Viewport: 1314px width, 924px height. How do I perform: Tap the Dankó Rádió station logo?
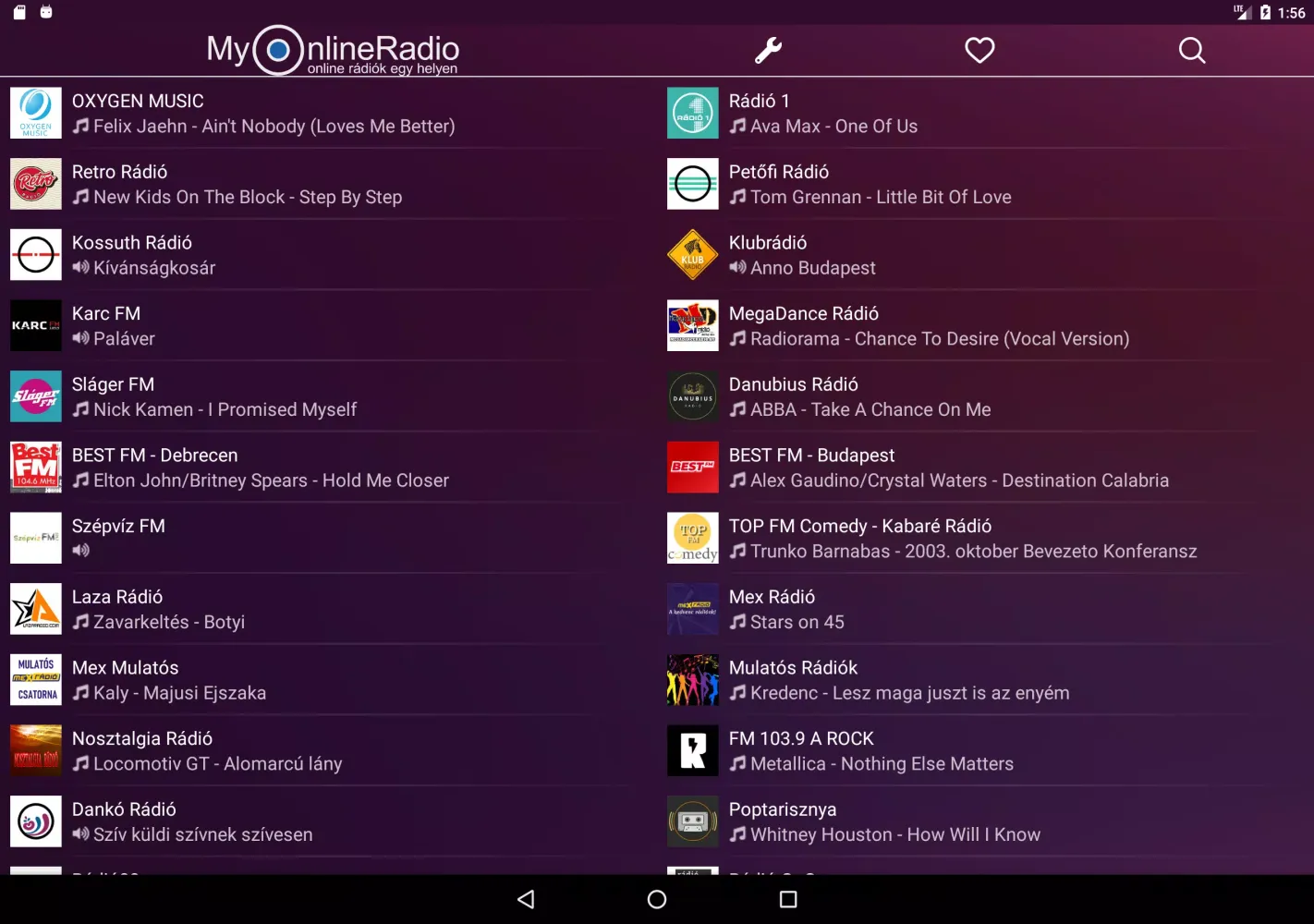click(36, 821)
